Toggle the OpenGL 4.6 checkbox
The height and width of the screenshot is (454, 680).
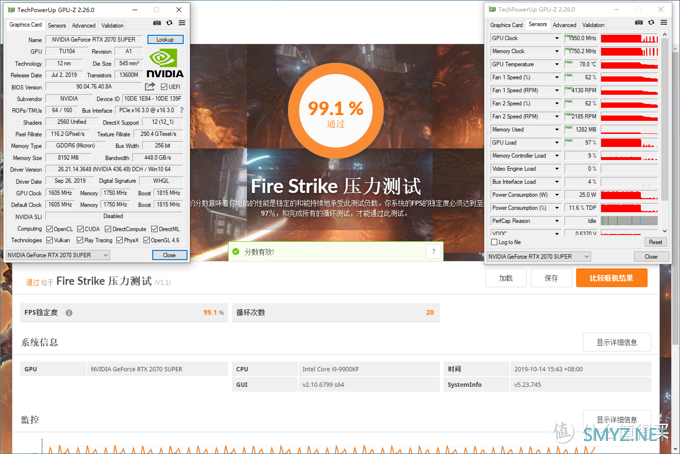tap(147, 240)
